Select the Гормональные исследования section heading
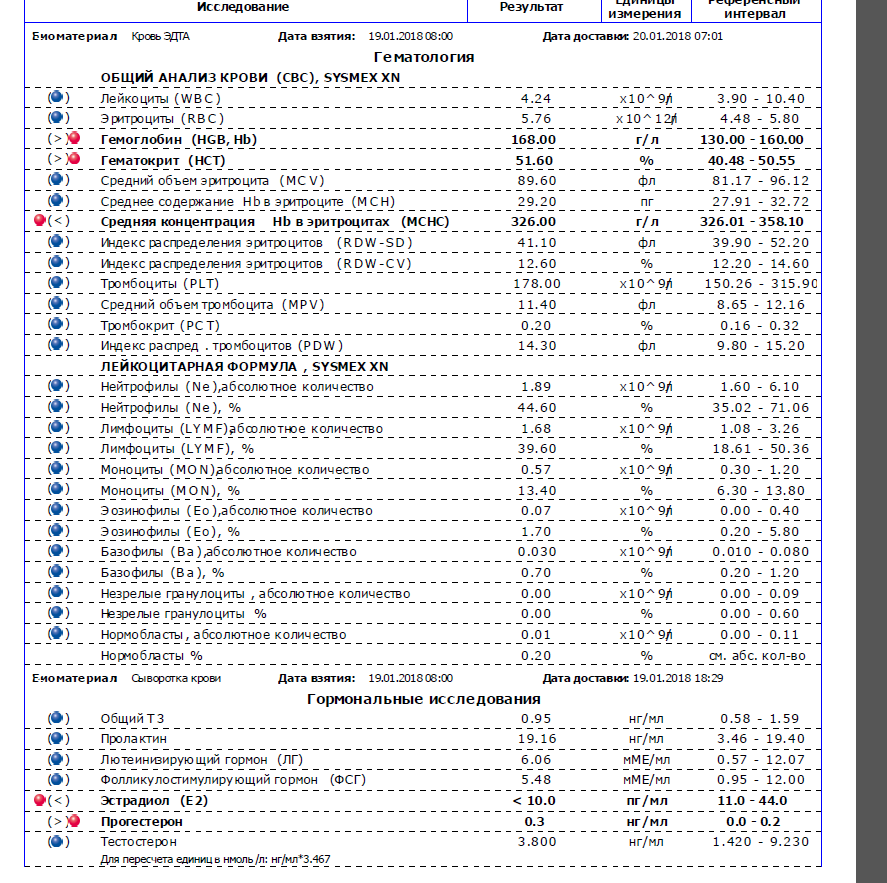887x883 pixels. [423, 698]
